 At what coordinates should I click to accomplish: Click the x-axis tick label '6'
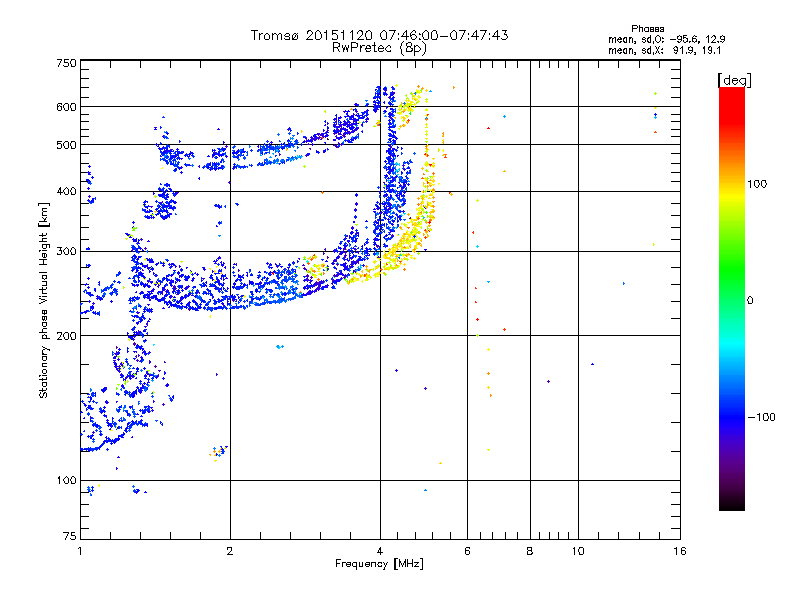coord(467,551)
